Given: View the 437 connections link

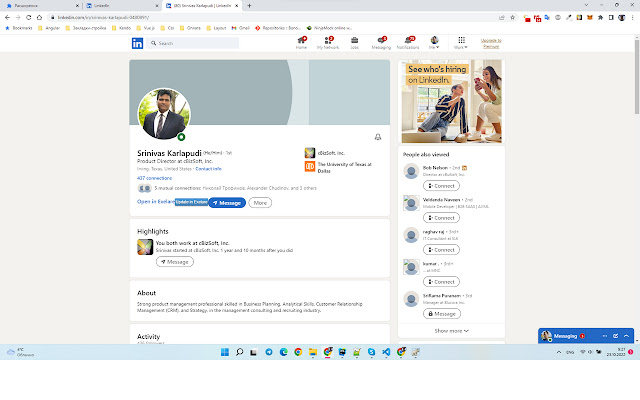Looking at the screenshot, I should [154, 177].
